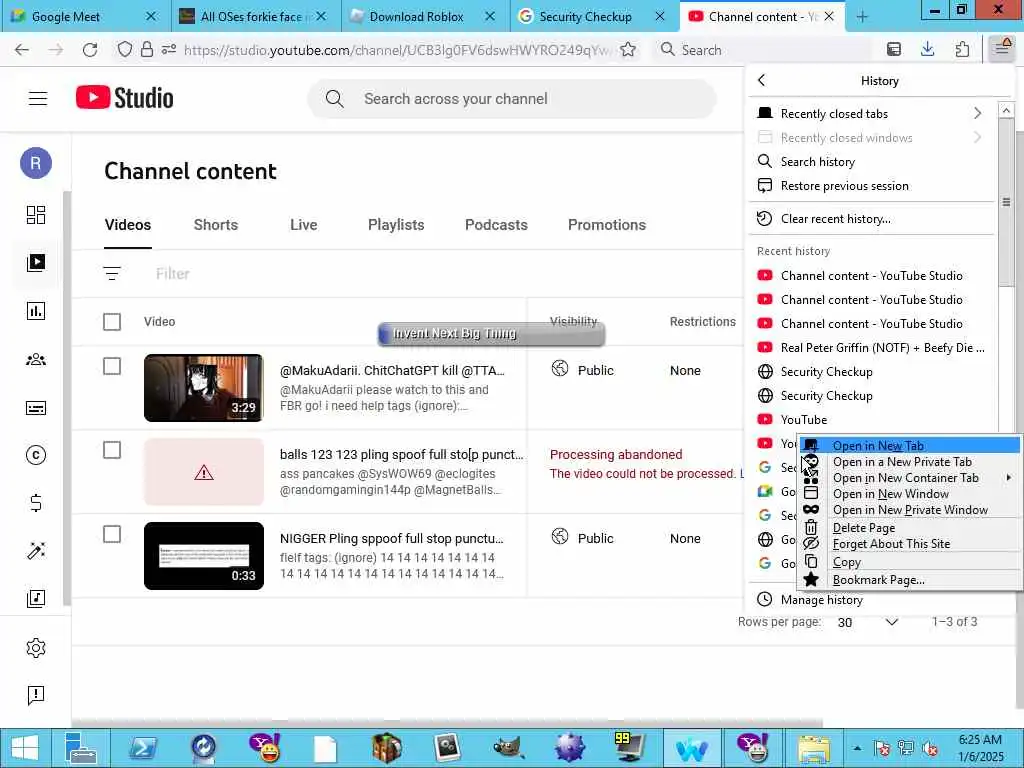Switch to the Promotions tab
The height and width of the screenshot is (768, 1024).
[607, 225]
